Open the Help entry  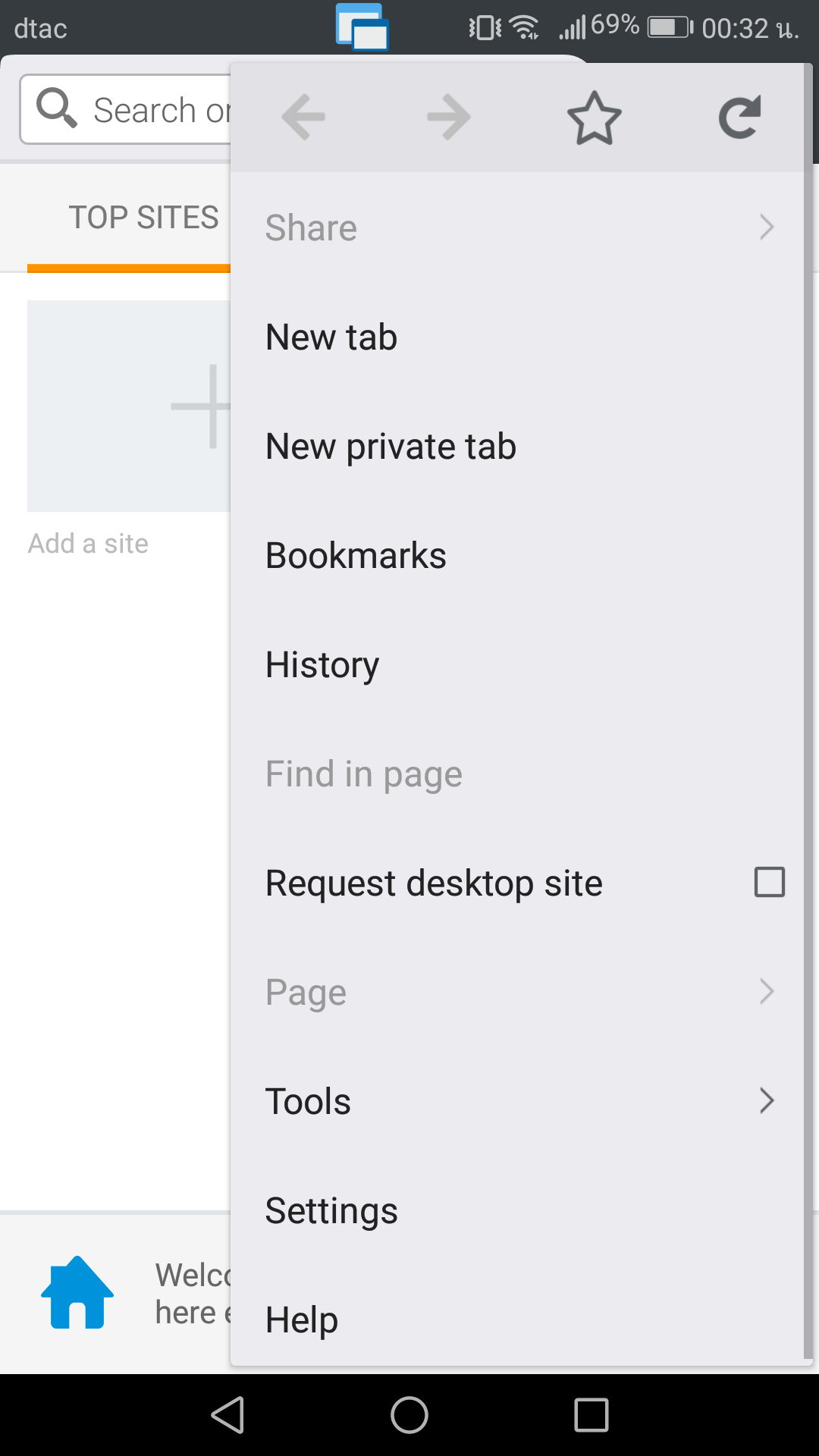302,1320
